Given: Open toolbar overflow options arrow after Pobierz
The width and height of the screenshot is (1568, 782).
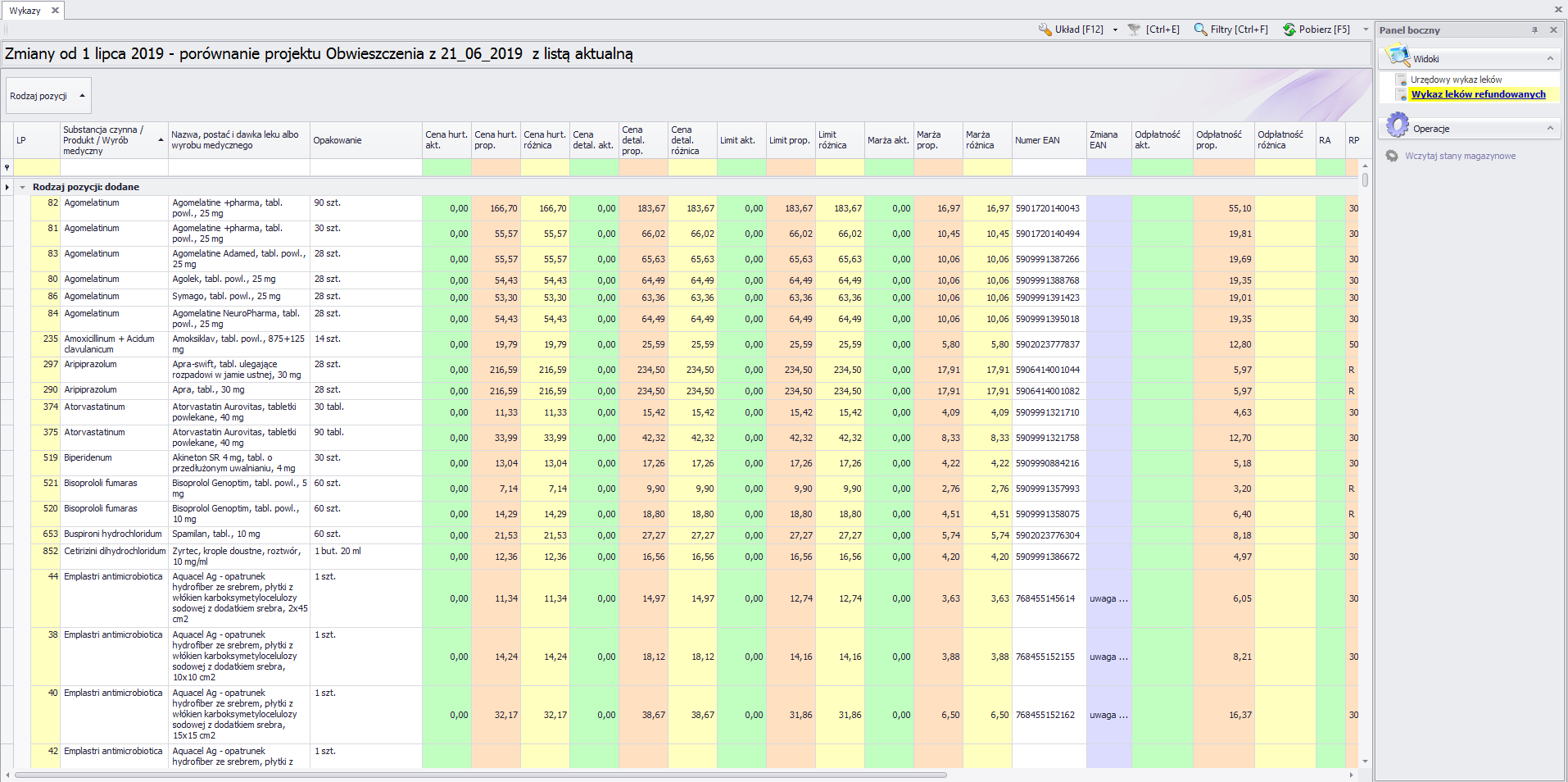Looking at the screenshot, I should click(x=1366, y=30).
